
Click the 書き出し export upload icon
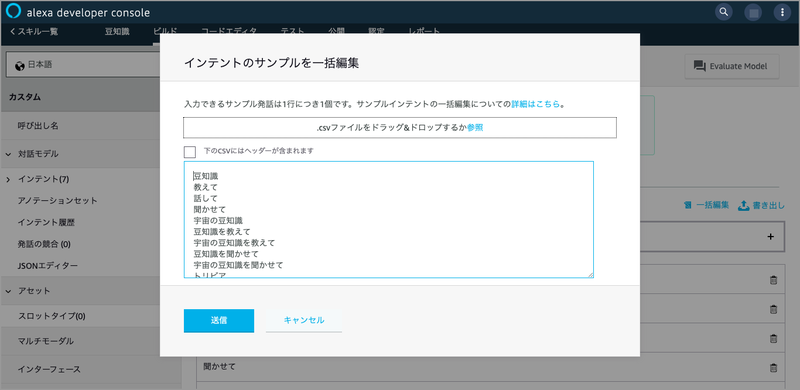pyautogui.click(x=743, y=205)
